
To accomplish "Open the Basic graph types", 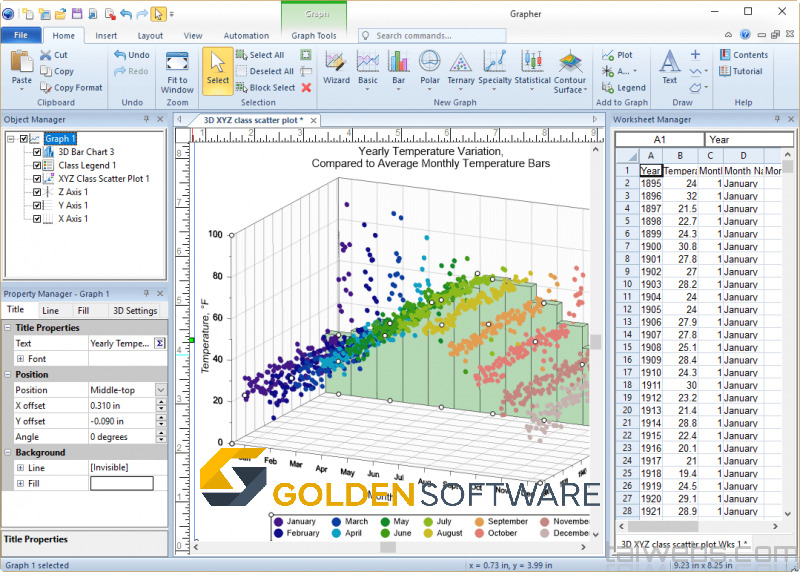I will [x=368, y=69].
